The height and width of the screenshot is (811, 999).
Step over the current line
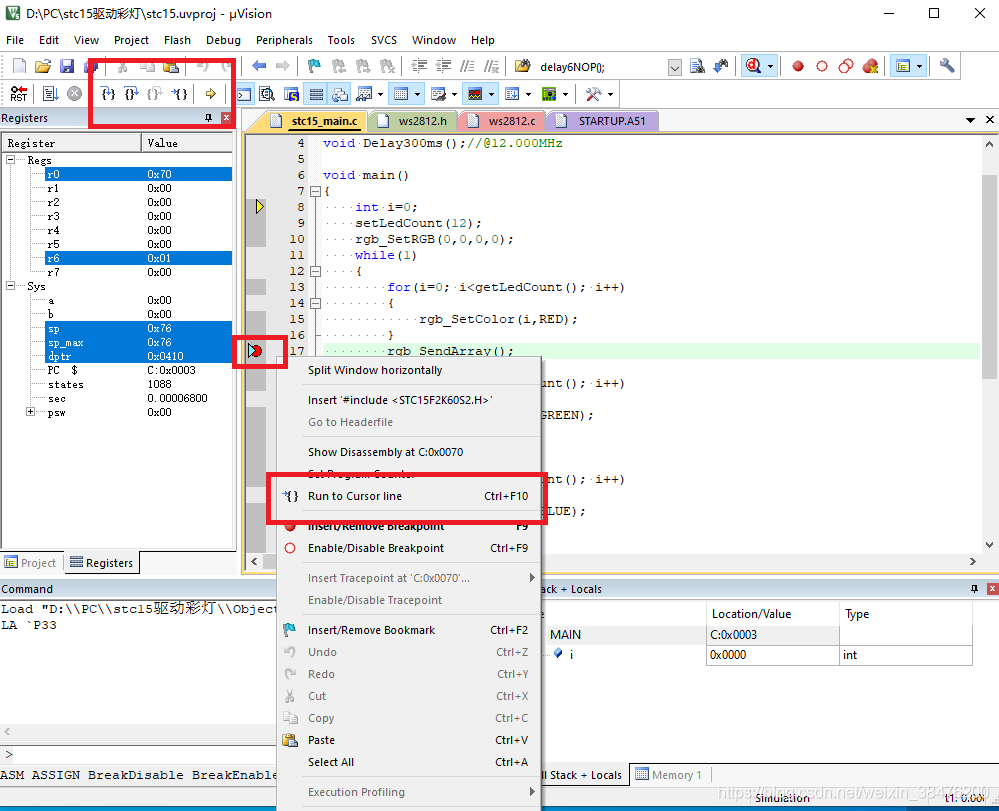(131, 94)
